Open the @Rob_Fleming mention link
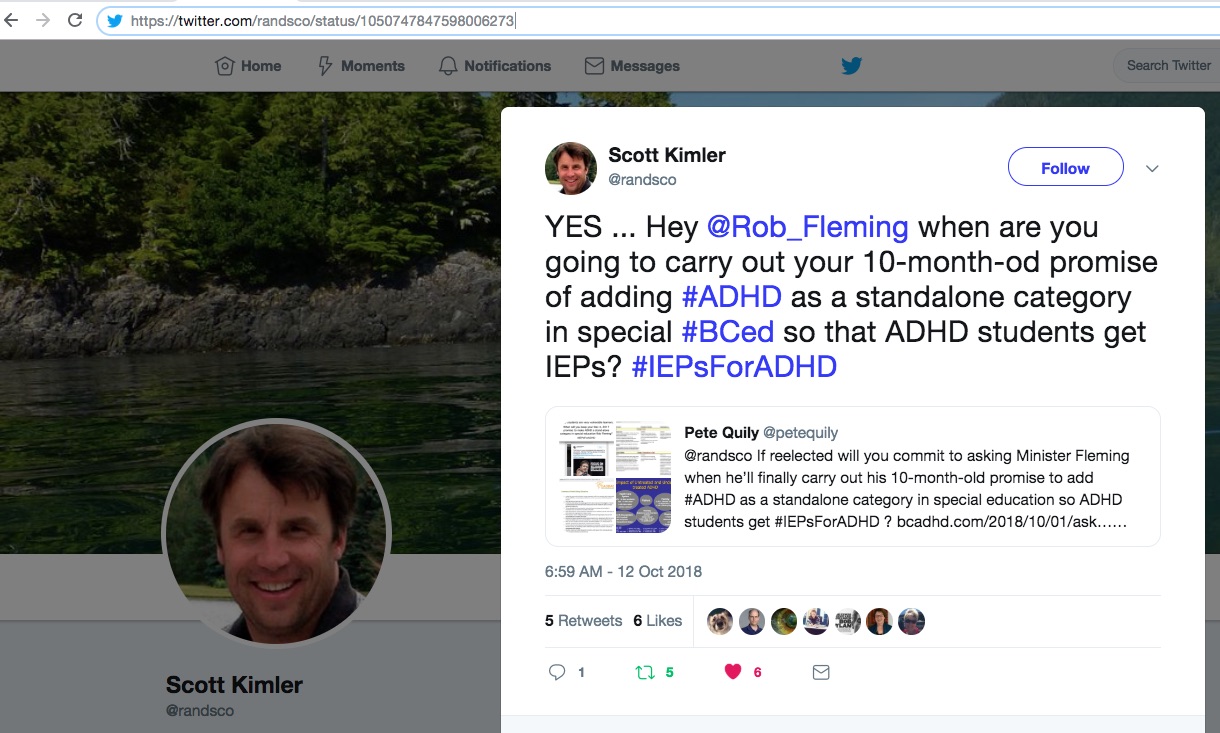 (808, 227)
